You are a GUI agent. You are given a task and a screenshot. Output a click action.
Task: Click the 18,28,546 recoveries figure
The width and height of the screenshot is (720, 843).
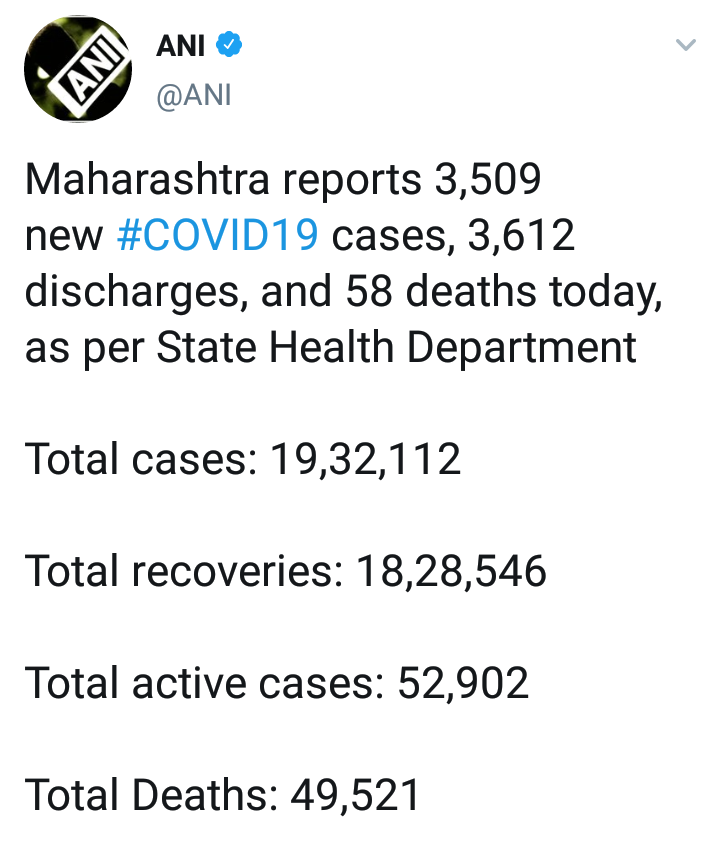coord(451,572)
